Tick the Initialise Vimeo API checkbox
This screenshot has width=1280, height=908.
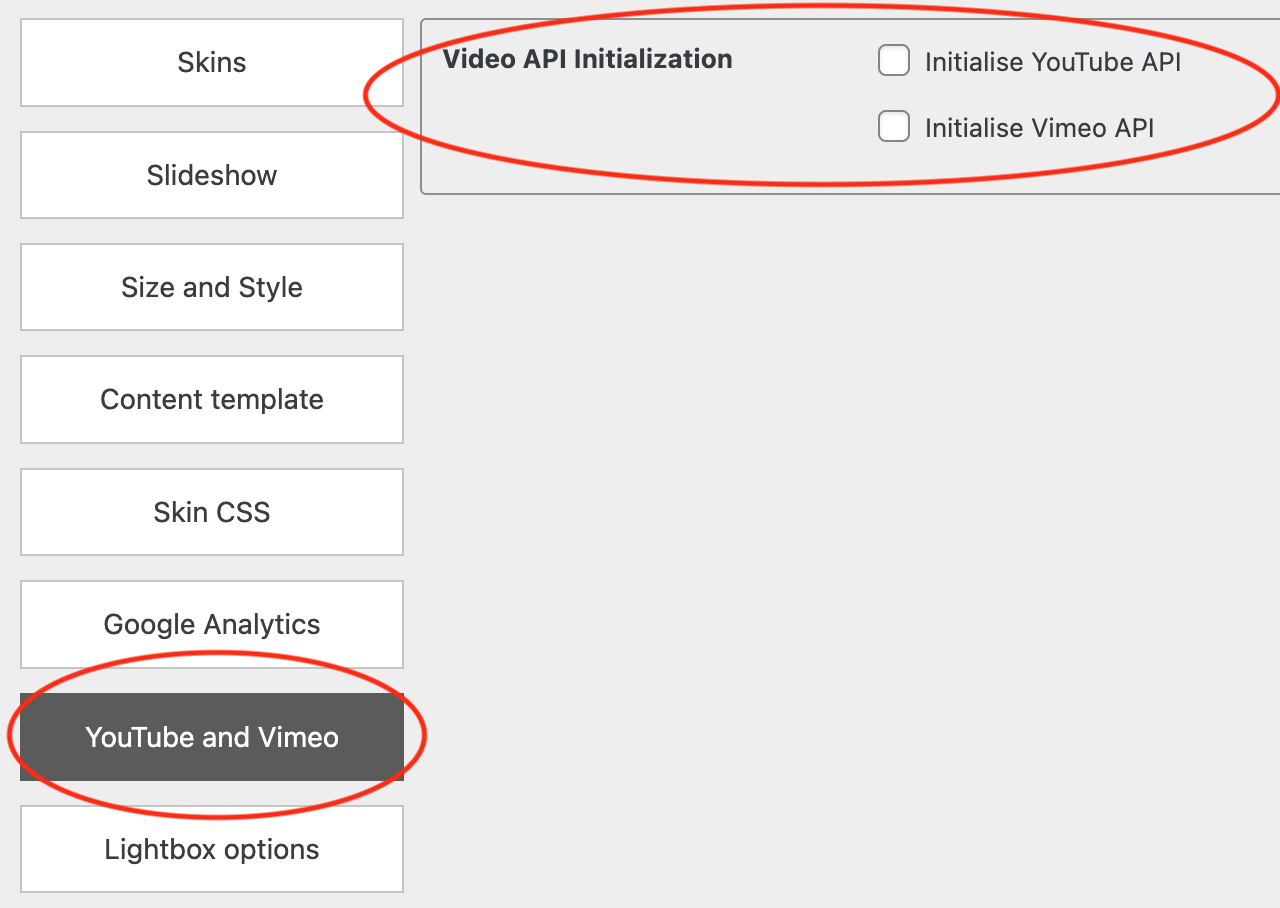(x=893, y=127)
